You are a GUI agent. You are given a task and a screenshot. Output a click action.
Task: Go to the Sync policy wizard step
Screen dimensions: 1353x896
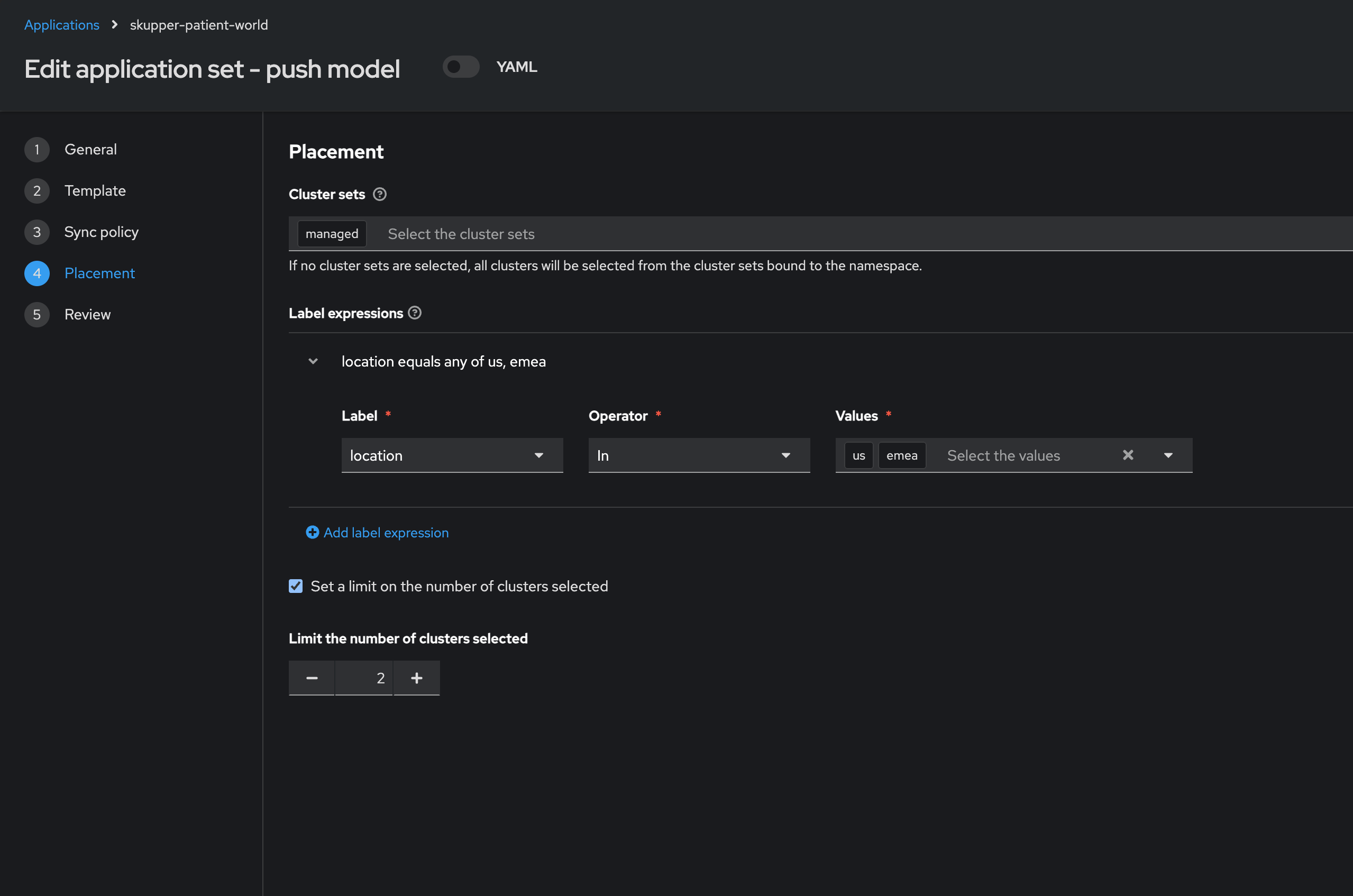tap(101, 232)
